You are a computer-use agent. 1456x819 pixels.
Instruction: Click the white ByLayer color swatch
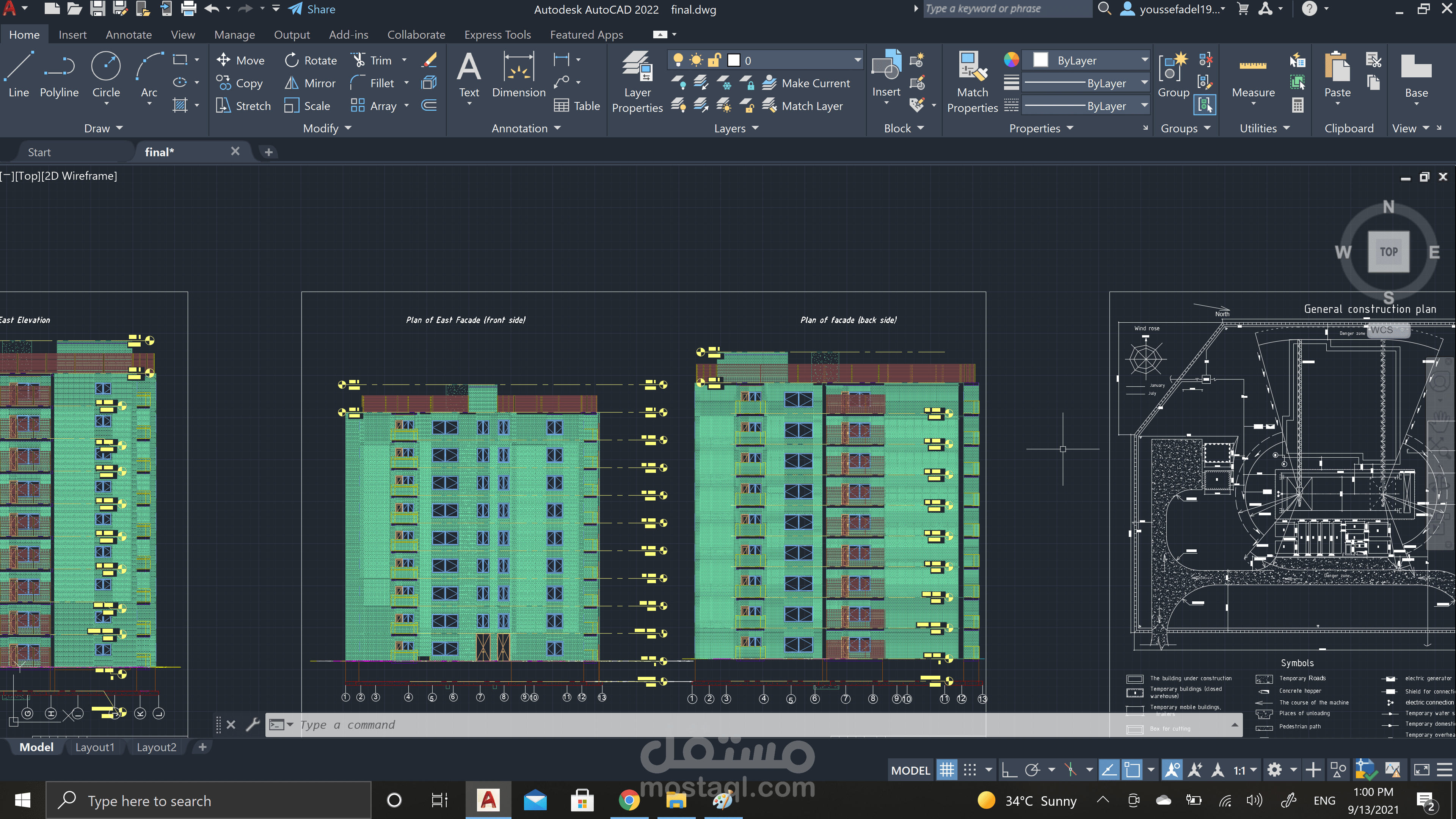pos(1040,60)
